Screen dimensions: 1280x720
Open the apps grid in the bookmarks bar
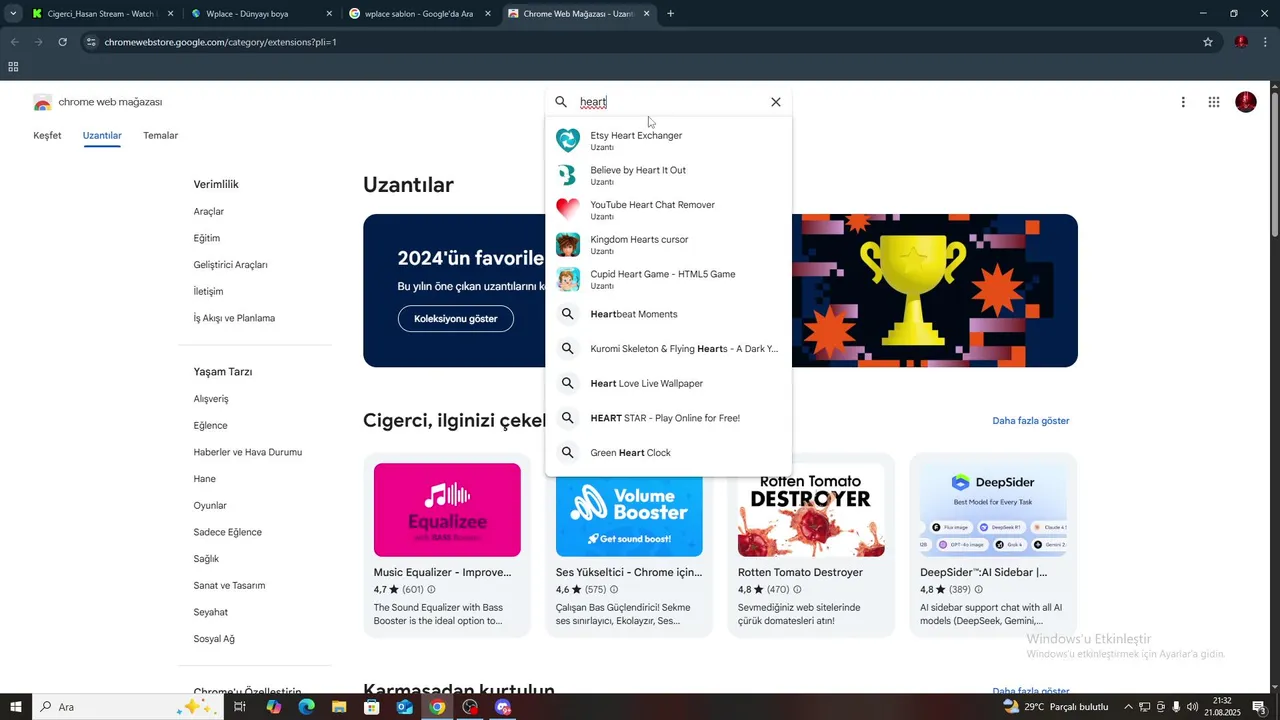coord(13,67)
